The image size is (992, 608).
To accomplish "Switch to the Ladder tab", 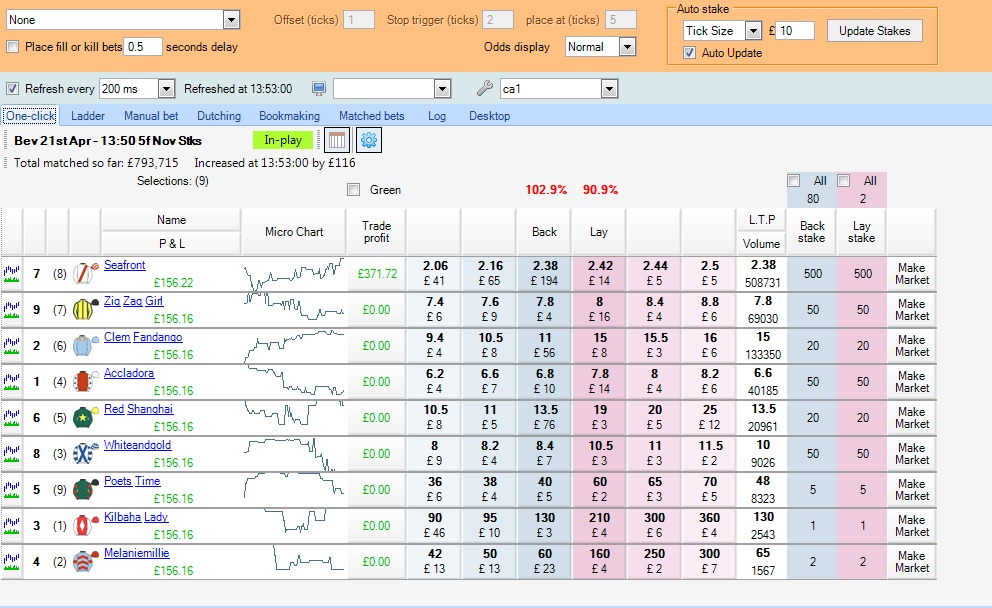I will tap(88, 116).
